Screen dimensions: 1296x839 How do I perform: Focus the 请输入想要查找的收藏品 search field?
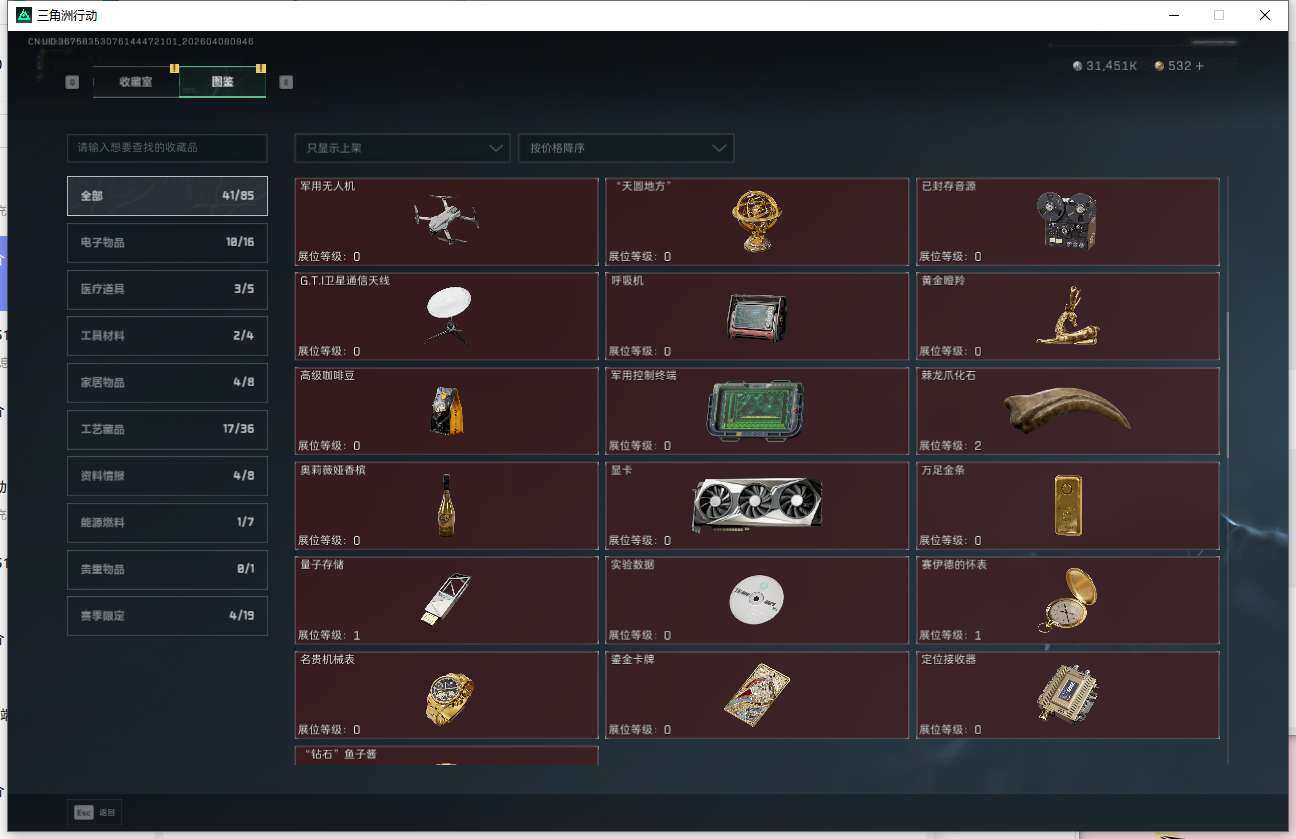click(167, 148)
